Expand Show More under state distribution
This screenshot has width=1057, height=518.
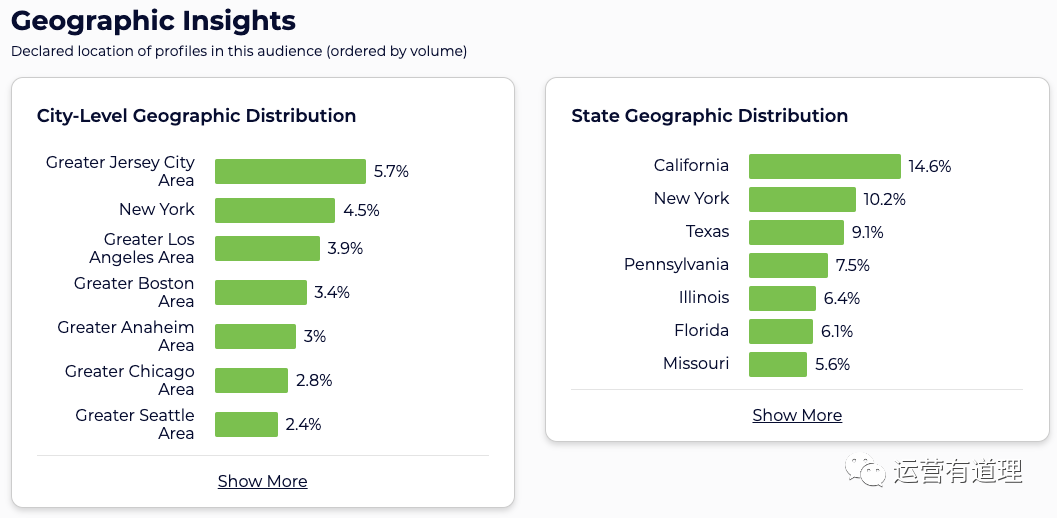(x=797, y=415)
